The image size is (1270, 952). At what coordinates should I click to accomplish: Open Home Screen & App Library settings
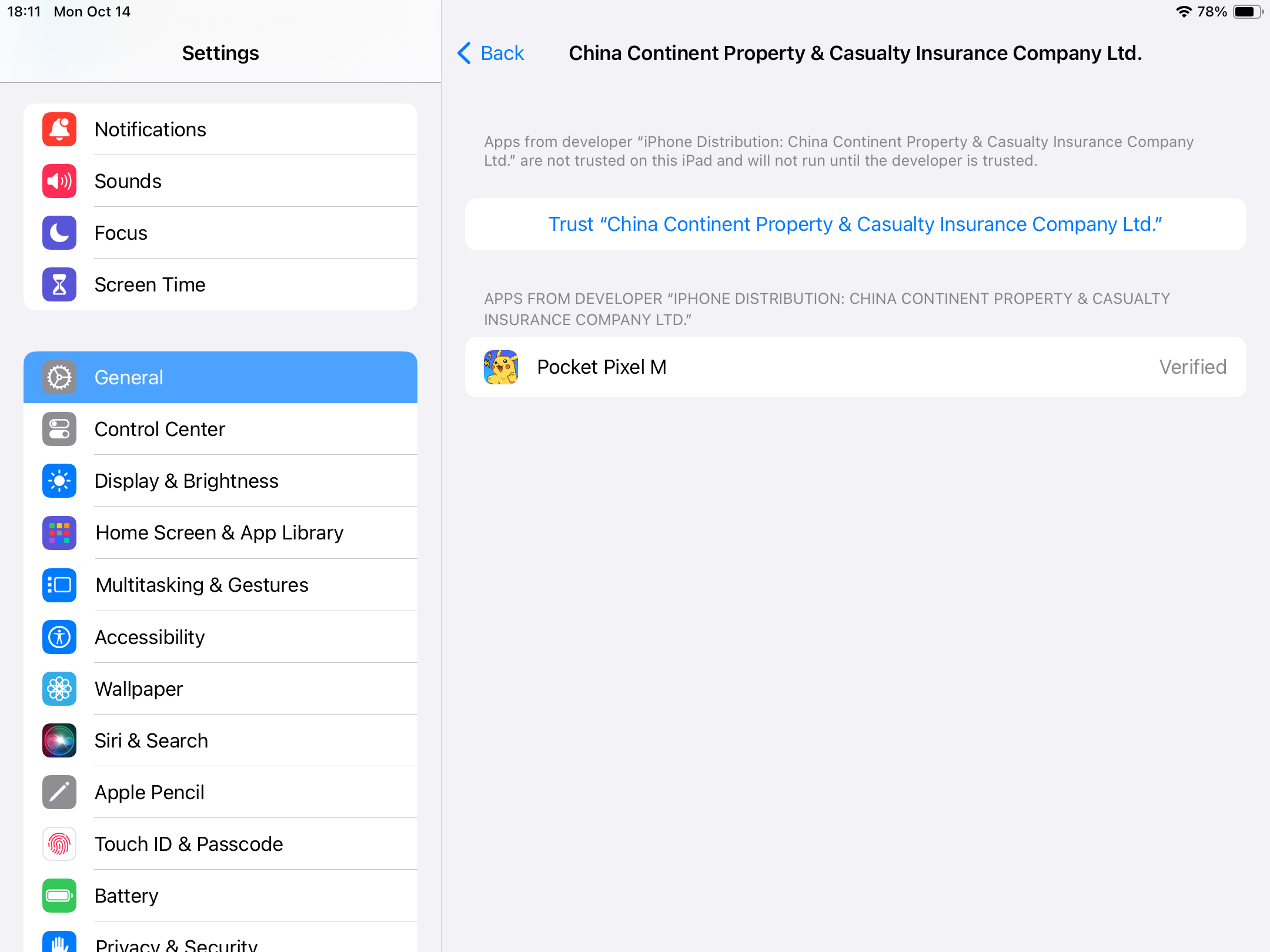coord(220,532)
